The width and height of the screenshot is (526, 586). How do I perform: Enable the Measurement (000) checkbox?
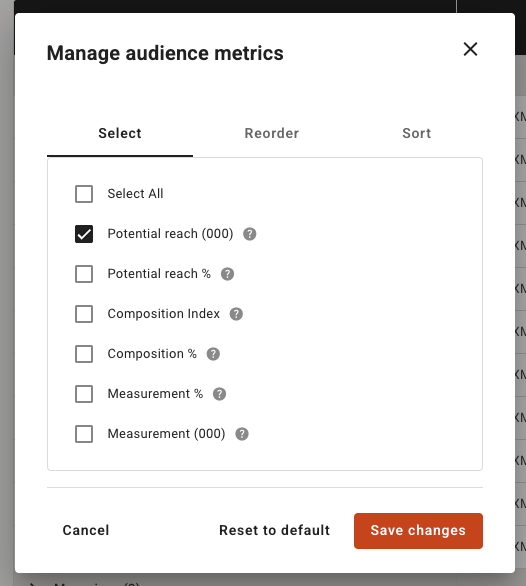84,434
